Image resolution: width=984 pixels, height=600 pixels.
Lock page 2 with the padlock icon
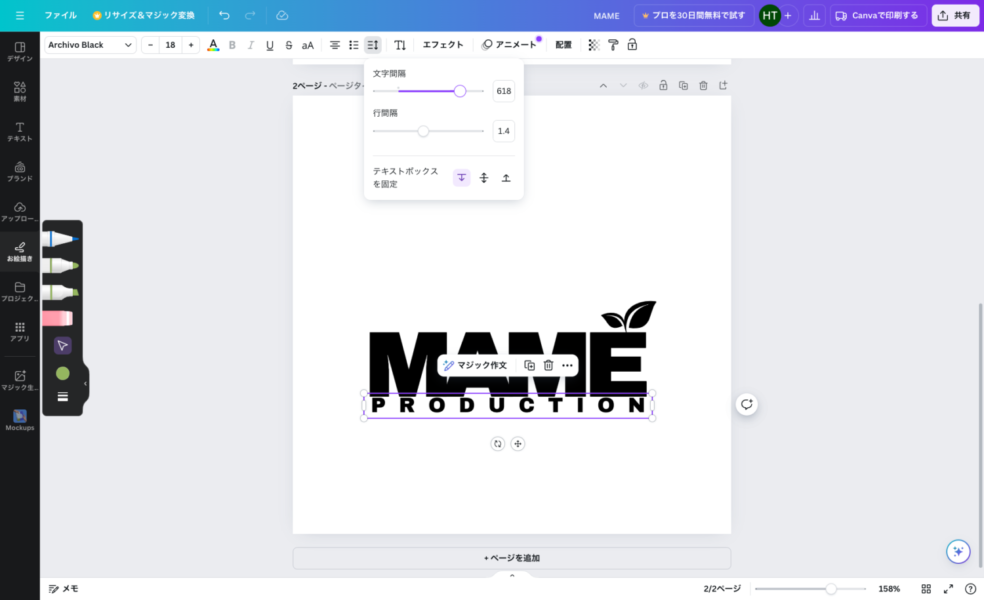coord(663,85)
